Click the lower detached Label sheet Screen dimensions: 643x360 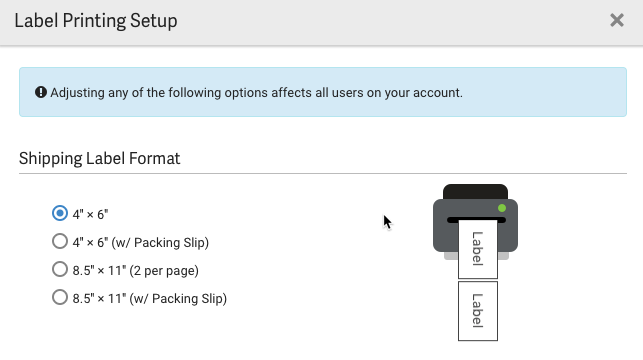478,311
